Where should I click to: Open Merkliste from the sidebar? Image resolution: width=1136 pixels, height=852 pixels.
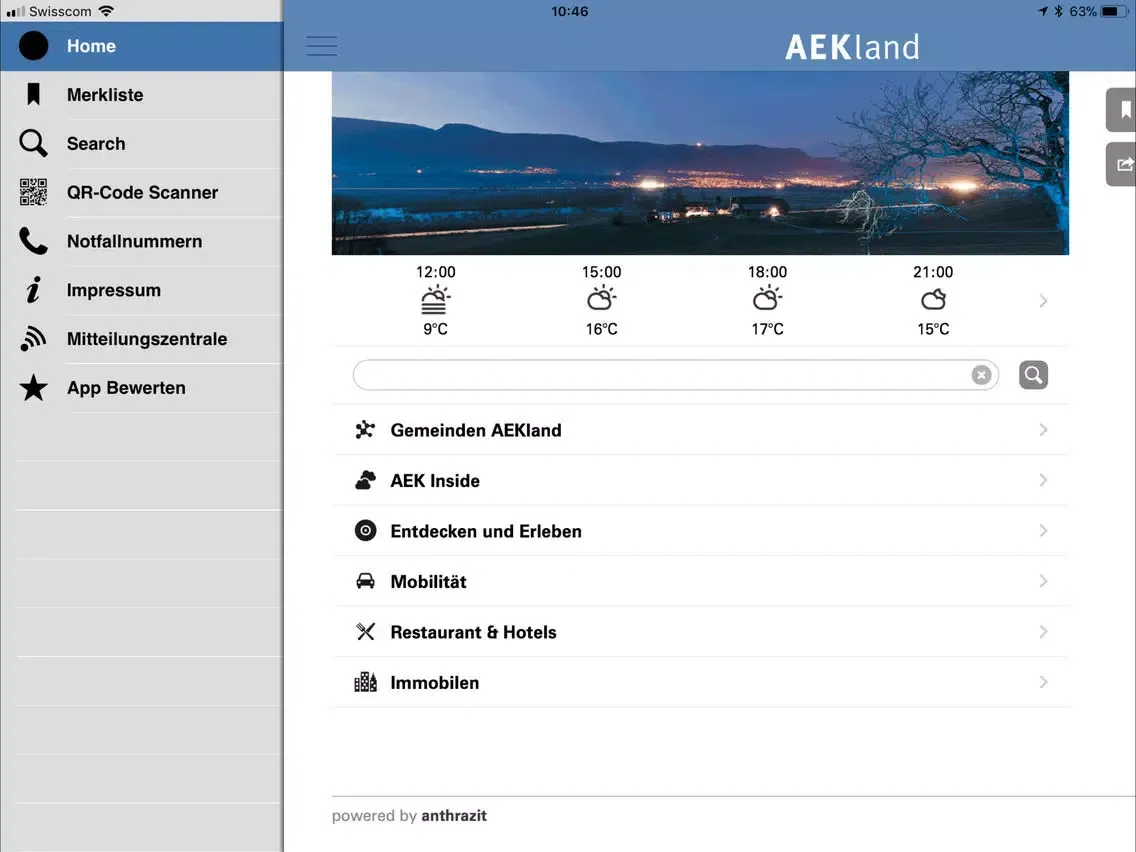tap(141, 95)
